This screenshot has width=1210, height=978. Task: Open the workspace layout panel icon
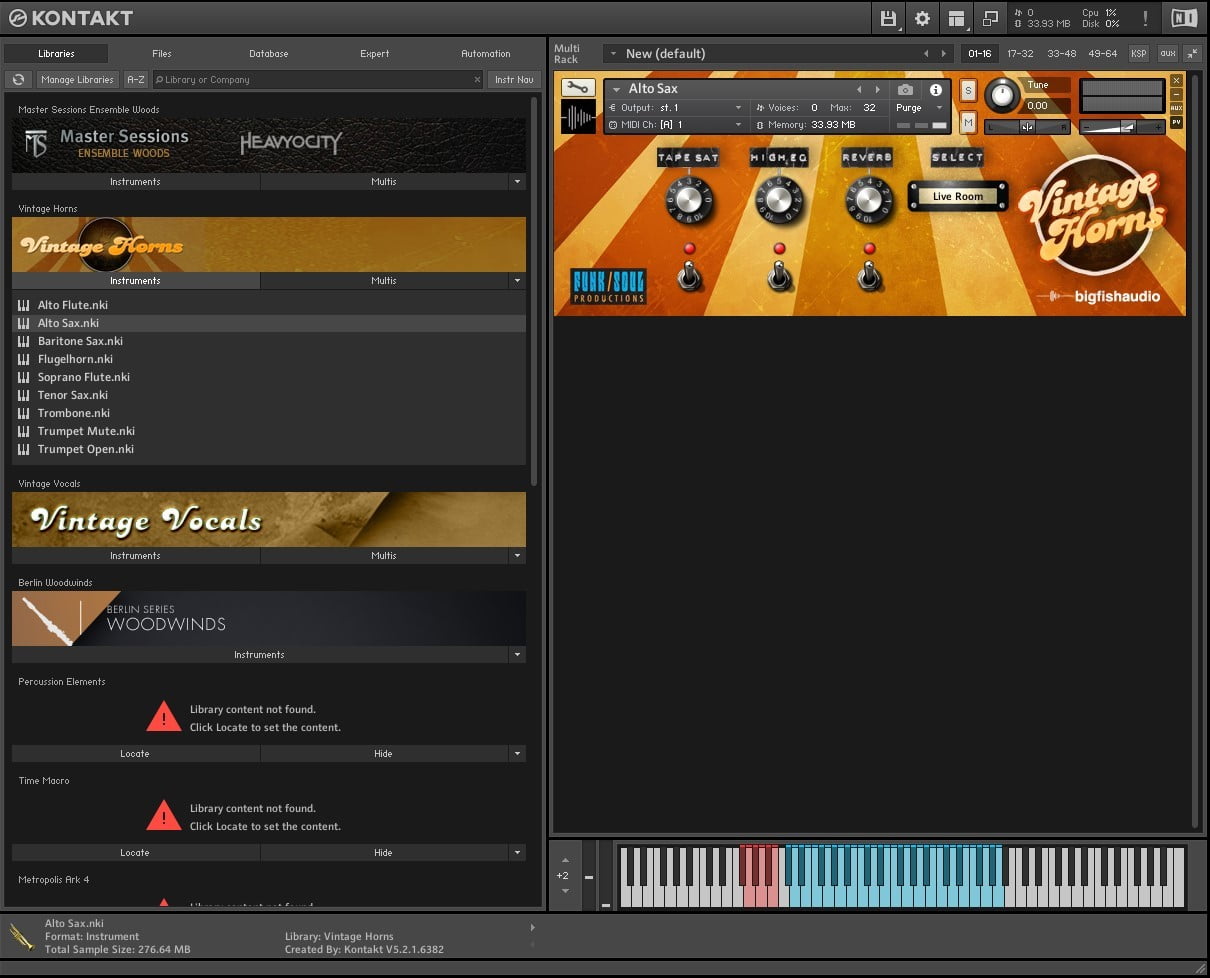coord(956,18)
